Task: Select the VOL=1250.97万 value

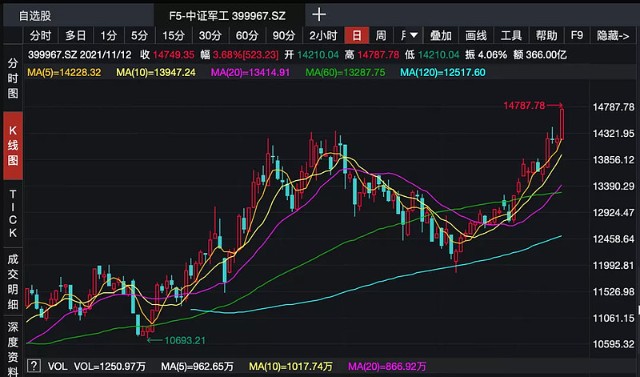Action: [x=109, y=366]
